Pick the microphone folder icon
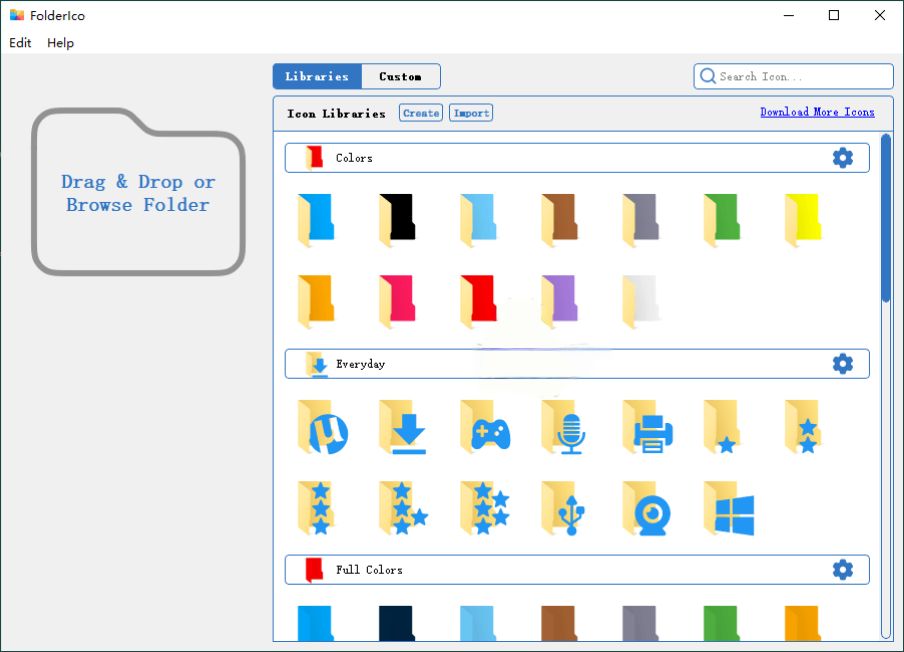This screenshot has width=904, height=652. 566,427
